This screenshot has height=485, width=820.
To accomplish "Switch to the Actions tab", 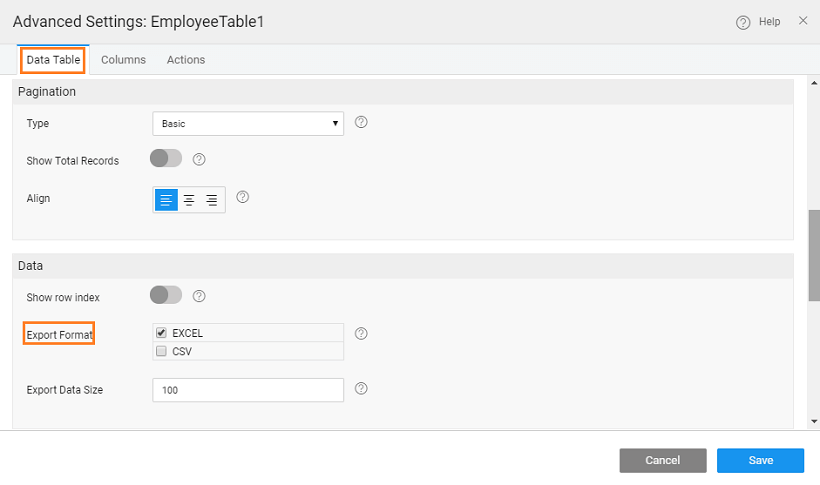I will pos(186,60).
